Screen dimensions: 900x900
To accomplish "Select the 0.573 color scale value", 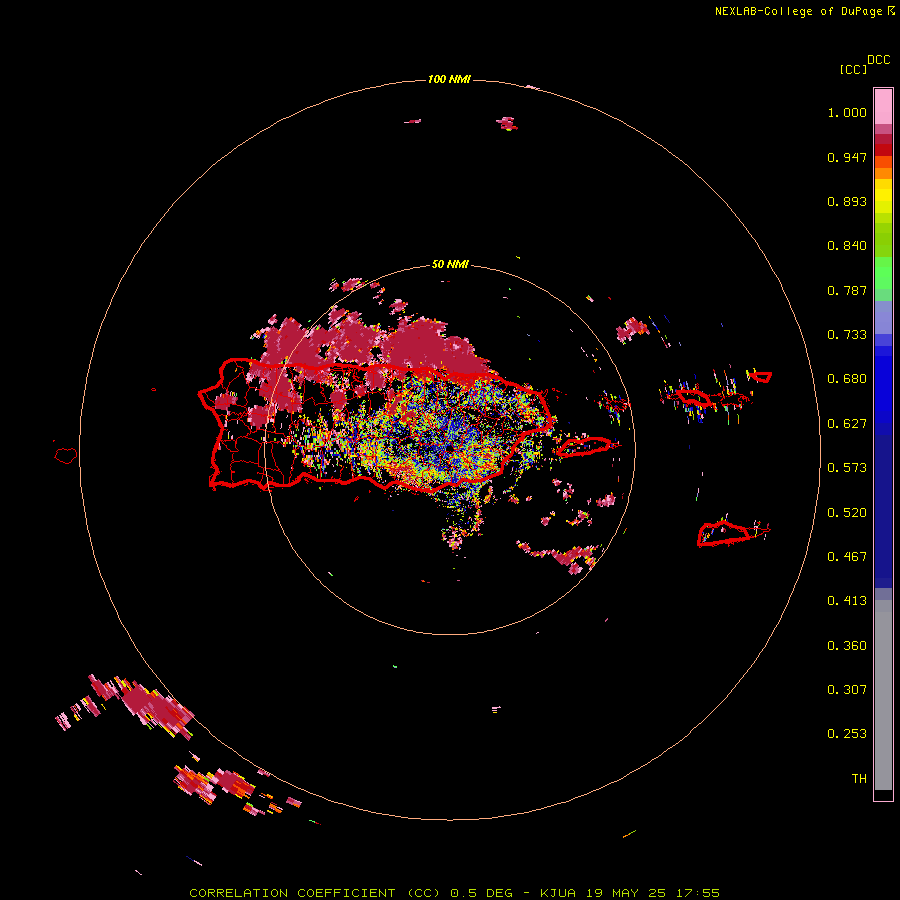I will pos(847,468).
